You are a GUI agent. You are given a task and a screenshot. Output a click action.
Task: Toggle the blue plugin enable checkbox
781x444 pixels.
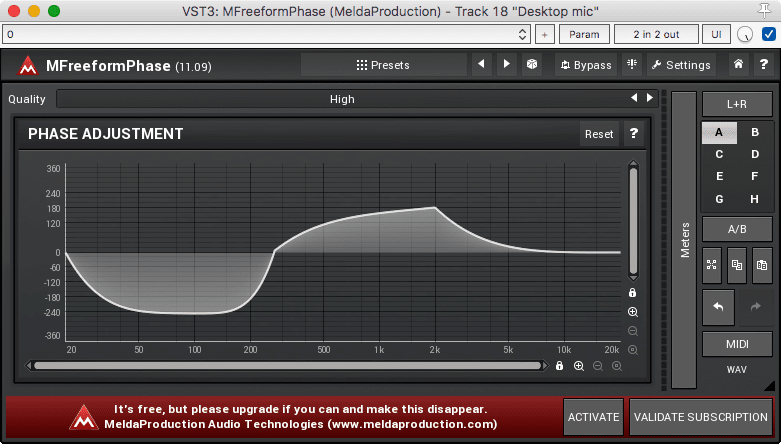[768, 34]
